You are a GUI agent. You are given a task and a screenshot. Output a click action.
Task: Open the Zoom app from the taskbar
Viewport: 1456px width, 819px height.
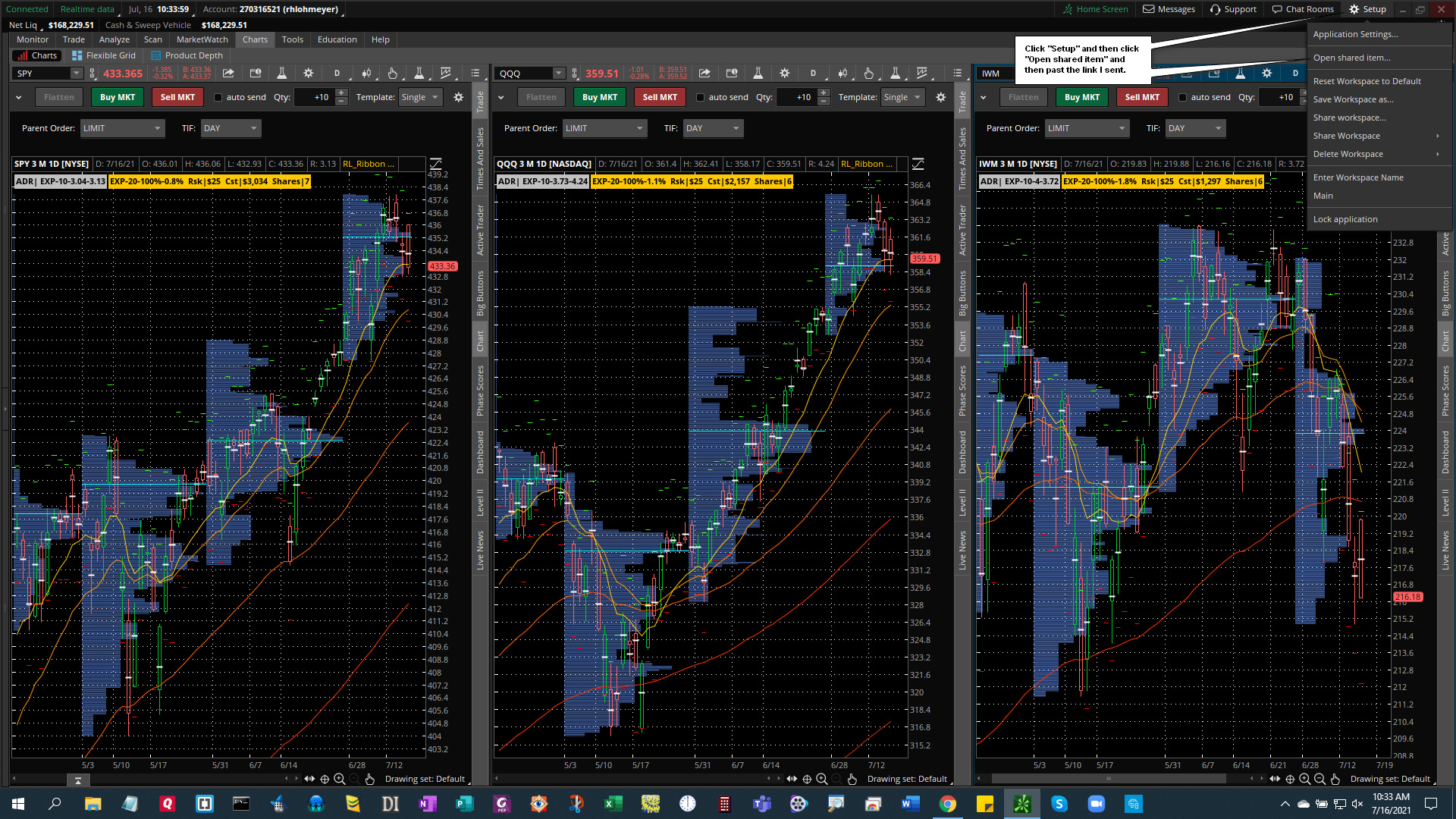(x=1096, y=804)
